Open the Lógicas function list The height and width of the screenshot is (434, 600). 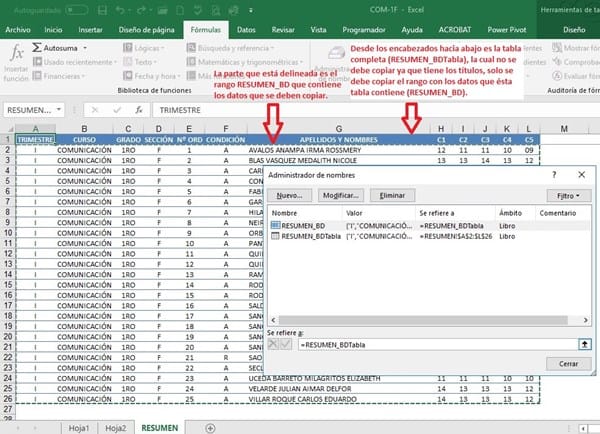147,47
